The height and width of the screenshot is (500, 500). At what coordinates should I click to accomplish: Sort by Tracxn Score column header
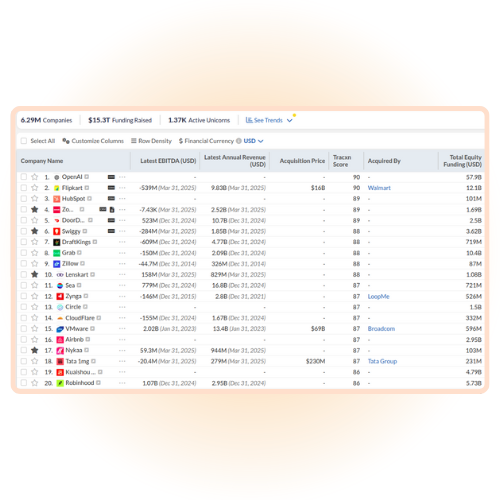coord(342,161)
